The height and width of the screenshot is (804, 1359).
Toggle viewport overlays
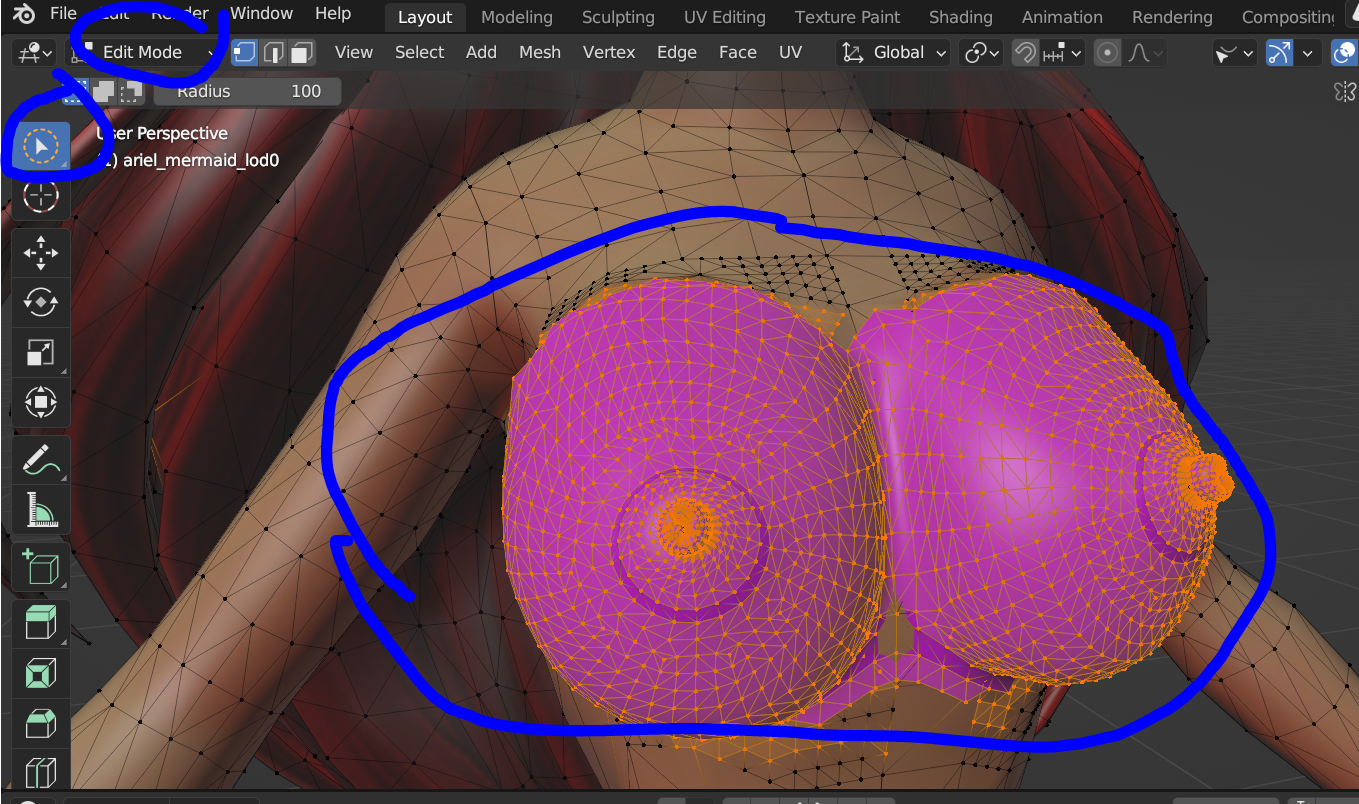(x=1344, y=53)
